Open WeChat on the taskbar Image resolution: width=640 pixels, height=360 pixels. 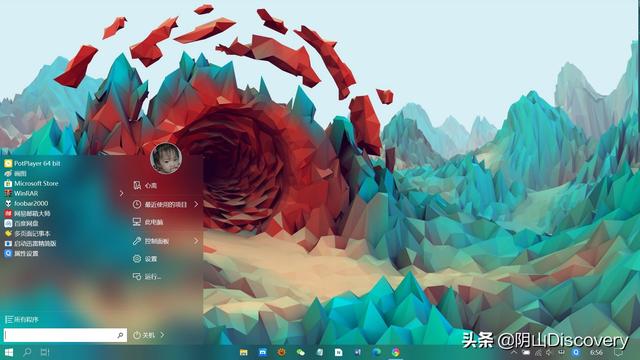(300, 352)
